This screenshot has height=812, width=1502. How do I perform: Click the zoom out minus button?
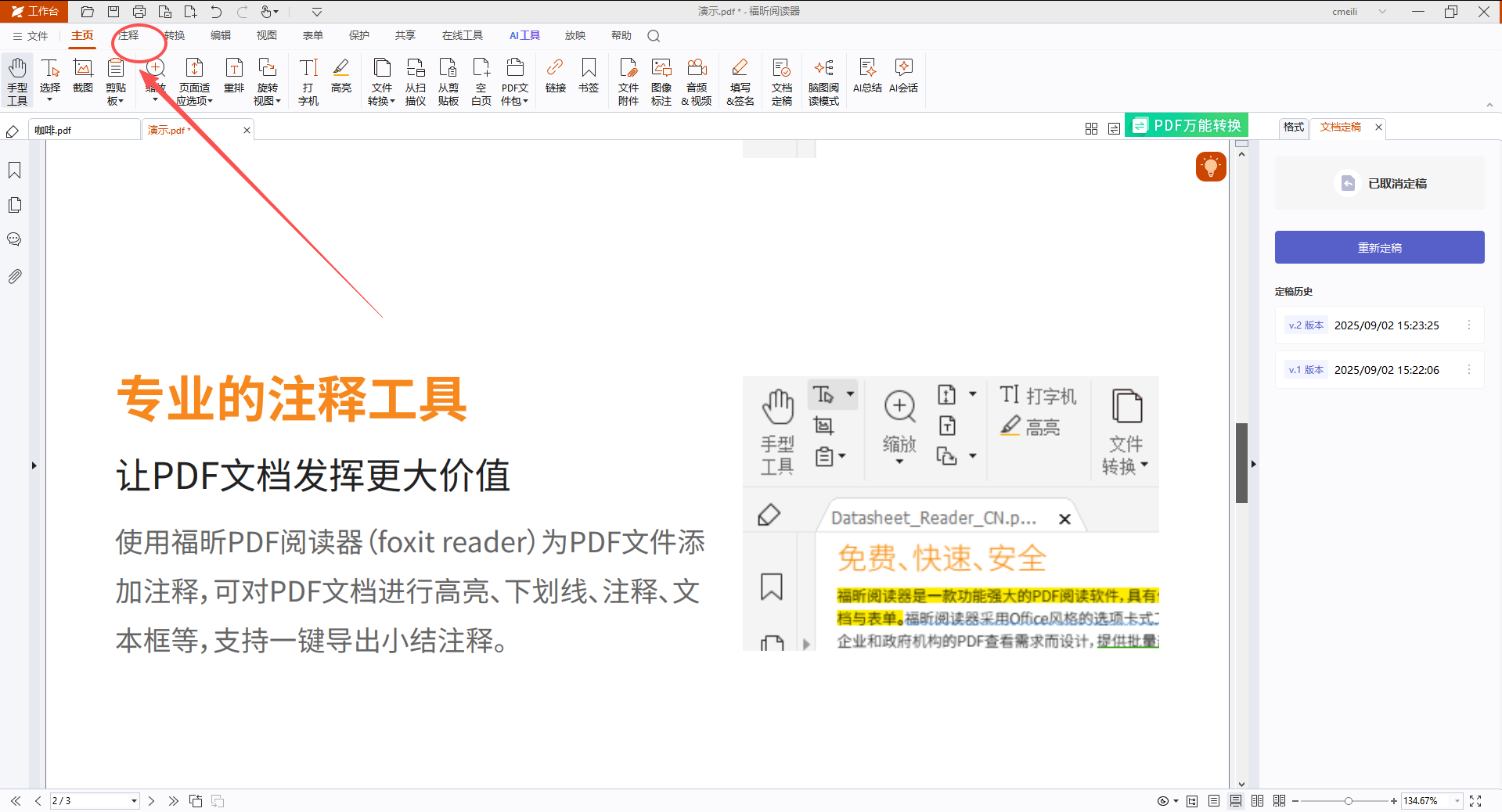click(1295, 801)
